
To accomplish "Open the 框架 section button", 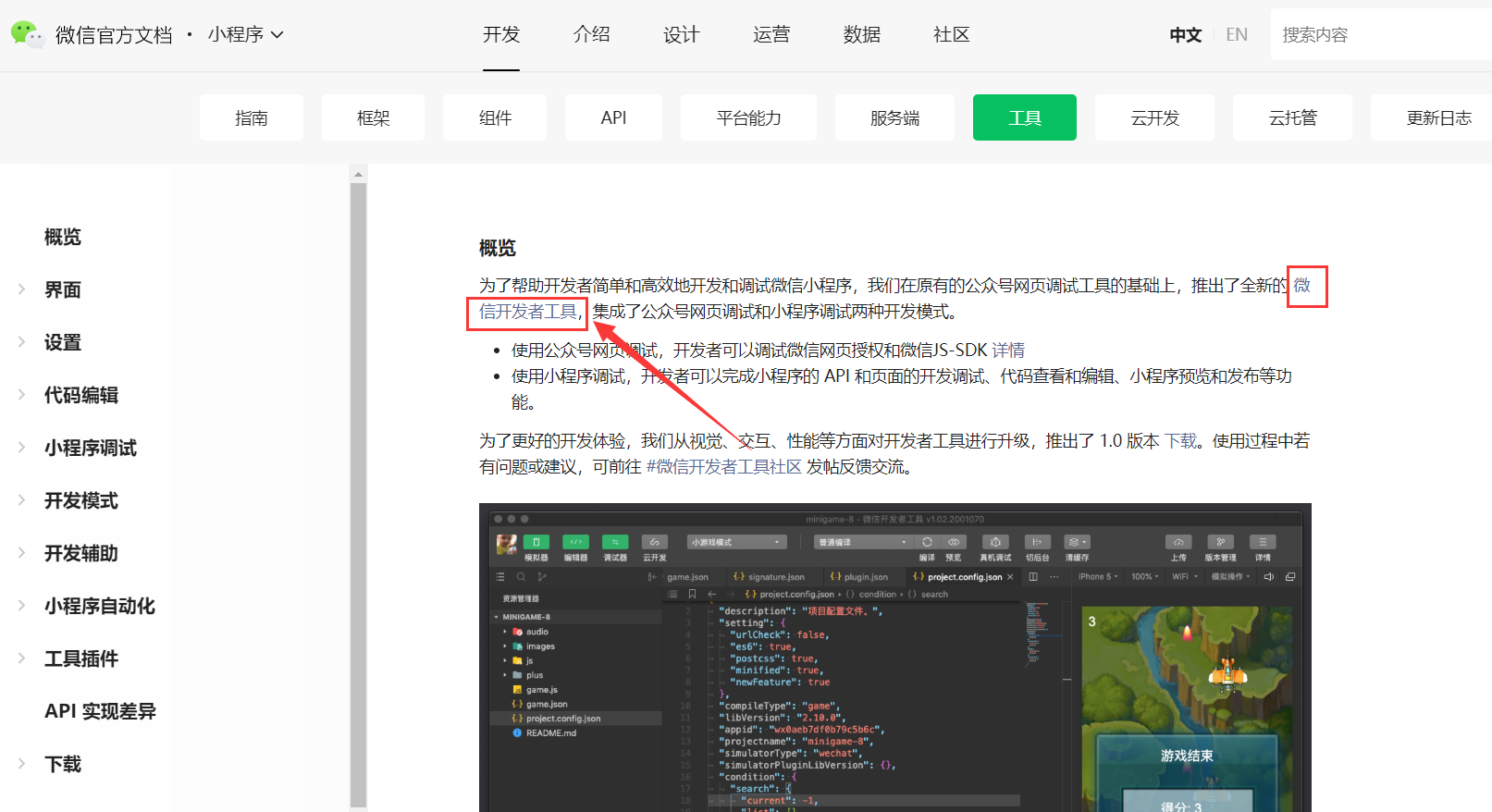I will point(374,117).
